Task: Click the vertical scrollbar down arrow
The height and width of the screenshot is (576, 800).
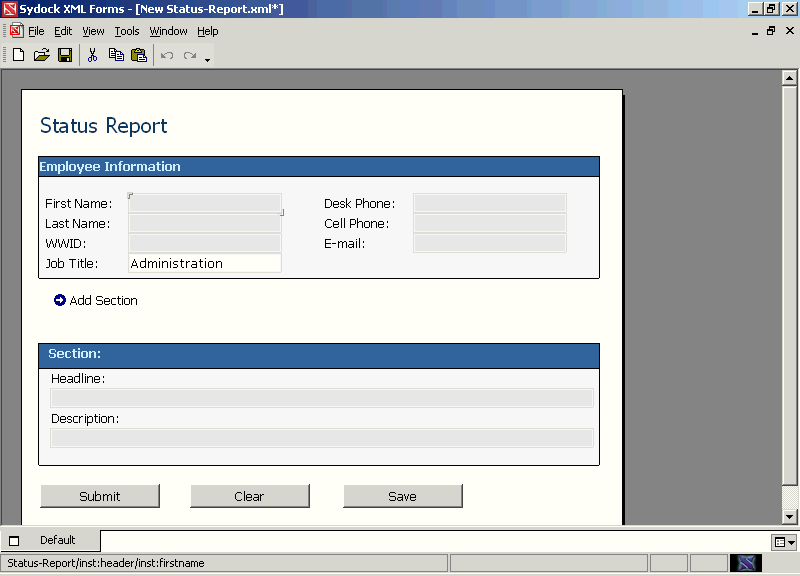Action: [789, 516]
